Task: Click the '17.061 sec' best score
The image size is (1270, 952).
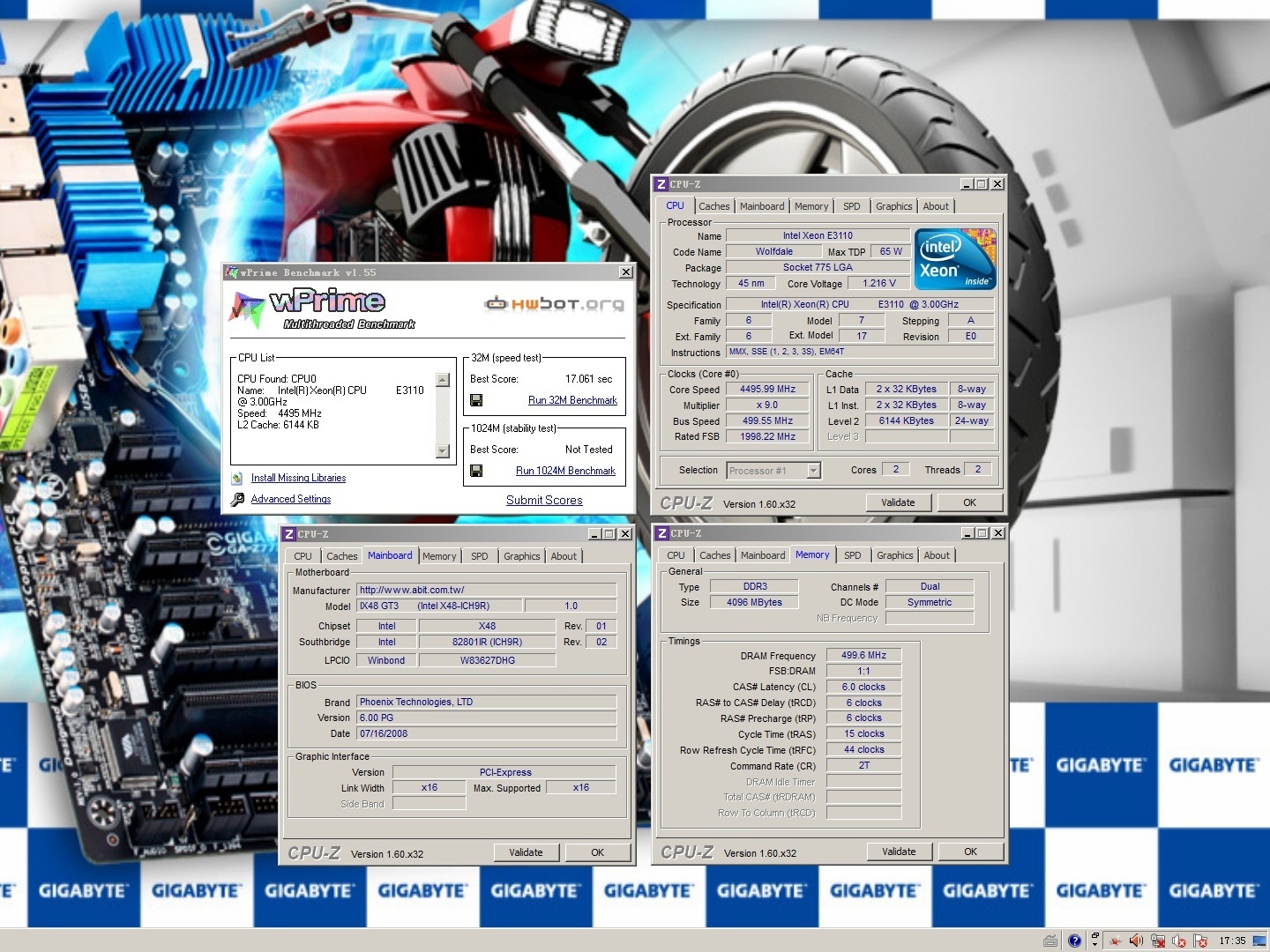Action: pyautogui.click(x=588, y=379)
